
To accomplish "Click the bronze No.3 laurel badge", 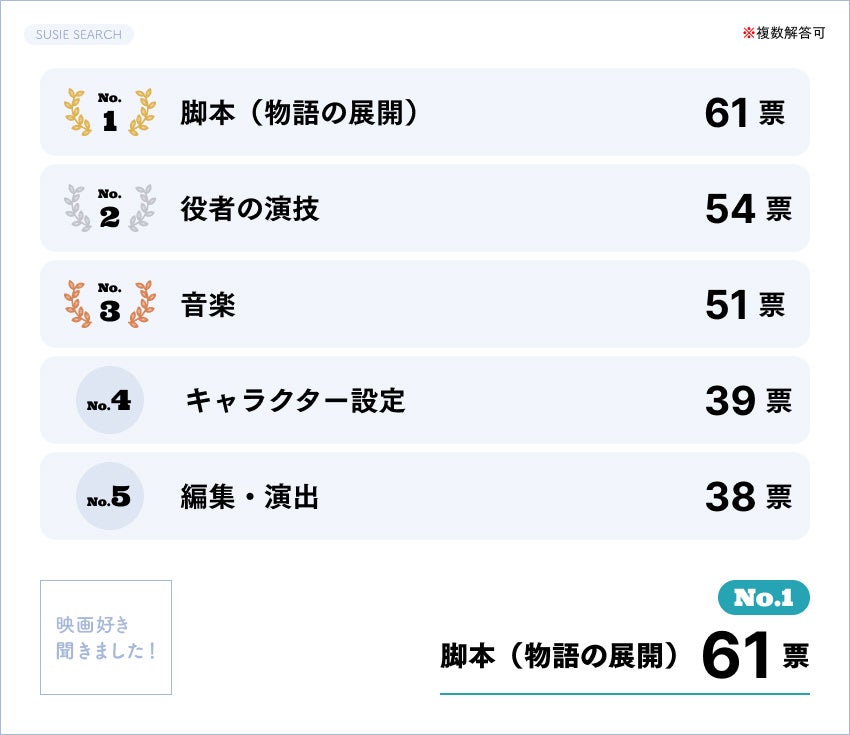I will pyautogui.click(x=110, y=304).
